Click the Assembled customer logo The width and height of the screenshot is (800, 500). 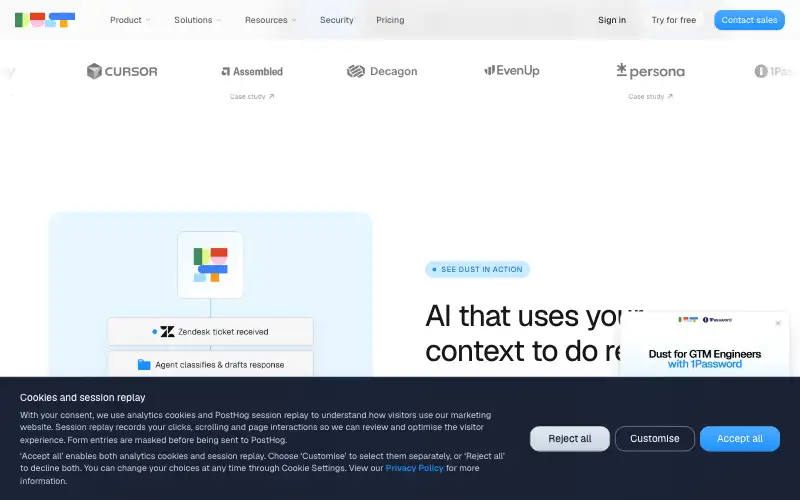coord(252,71)
